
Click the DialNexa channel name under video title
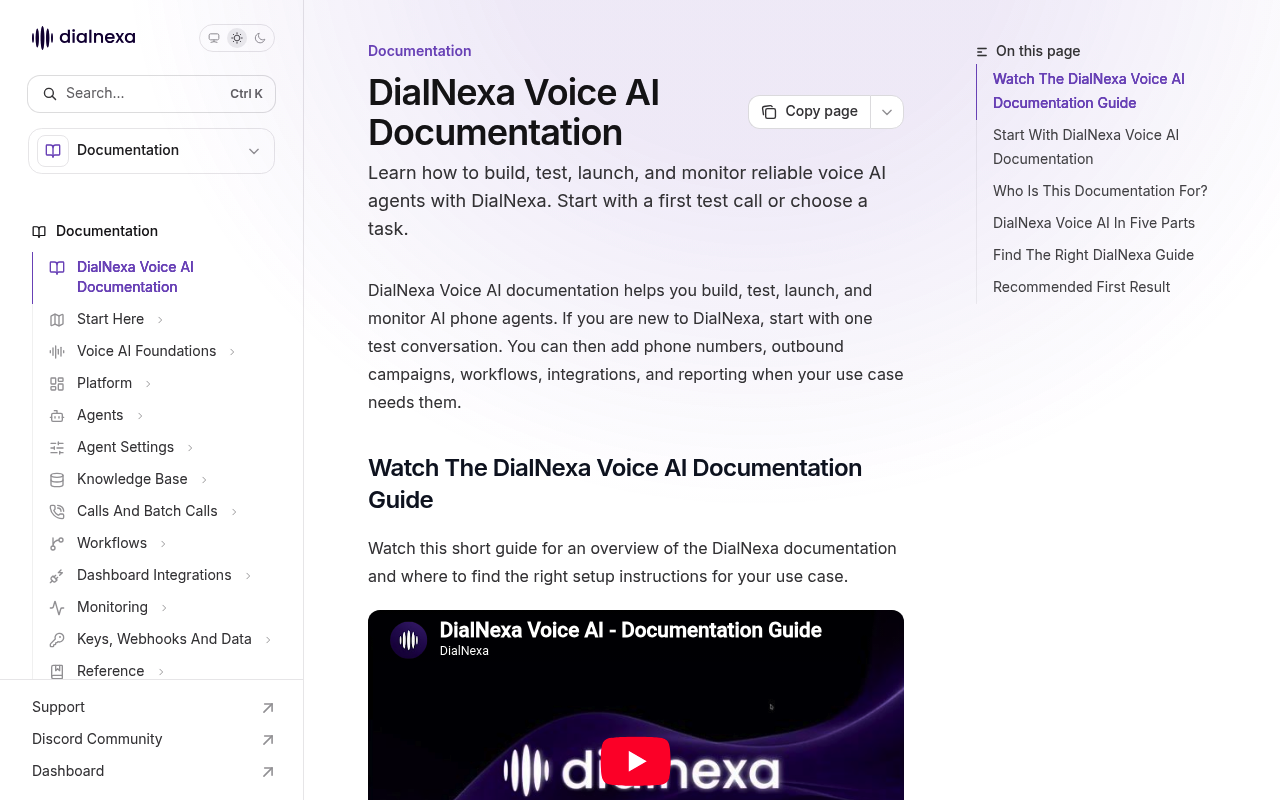(x=464, y=651)
